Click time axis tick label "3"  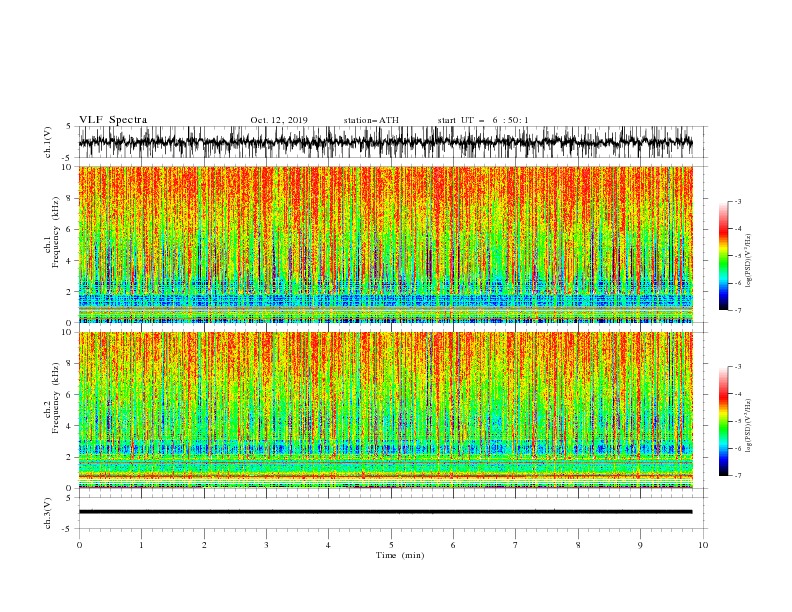tap(266, 545)
